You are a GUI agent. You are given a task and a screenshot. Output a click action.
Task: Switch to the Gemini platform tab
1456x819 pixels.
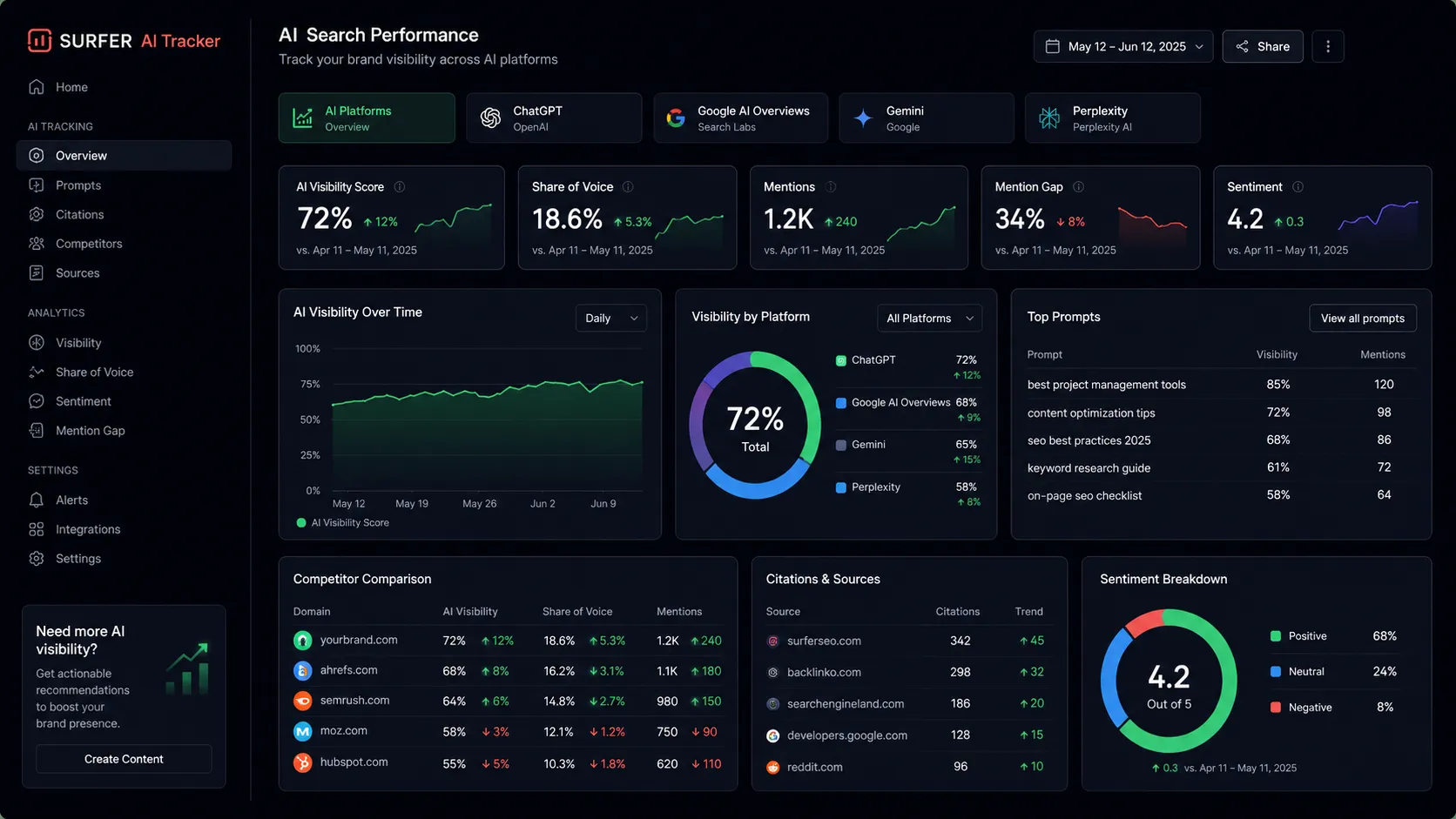[927, 117]
